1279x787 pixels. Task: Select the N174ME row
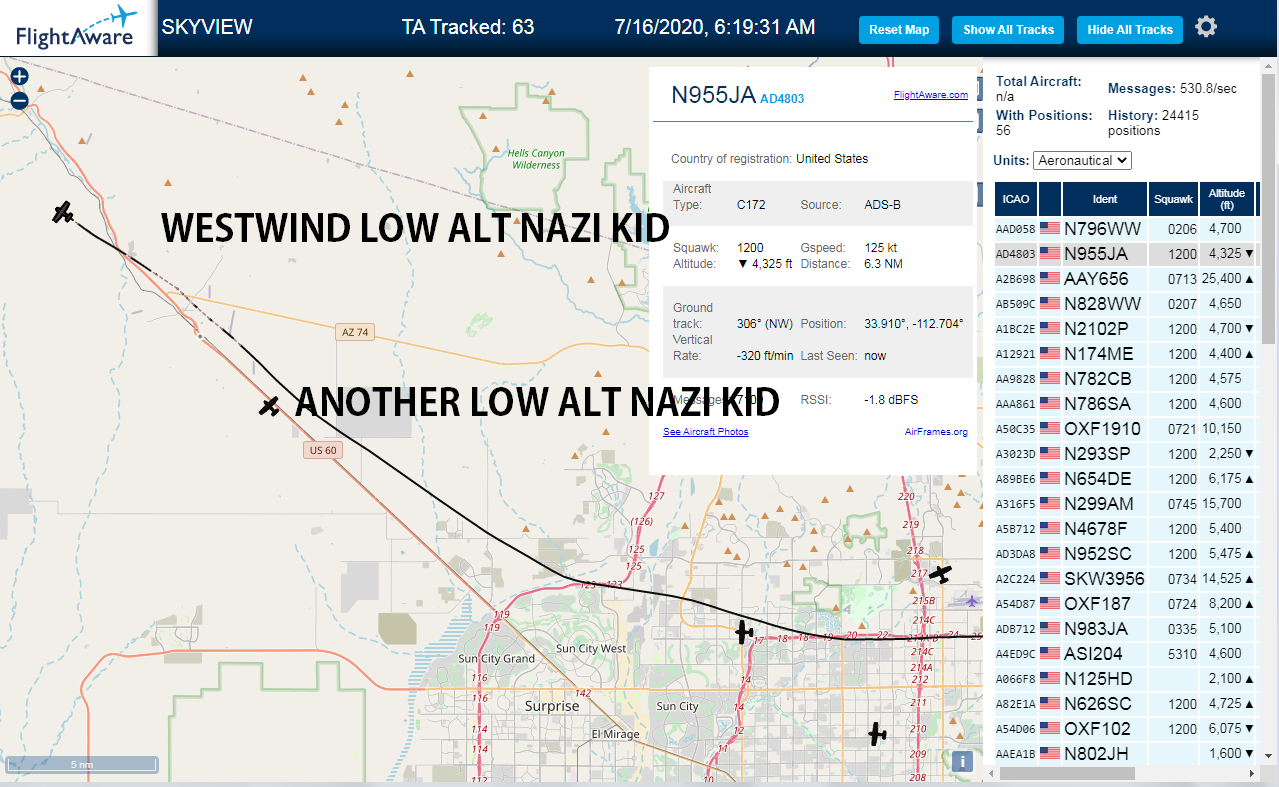pos(1125,354)
